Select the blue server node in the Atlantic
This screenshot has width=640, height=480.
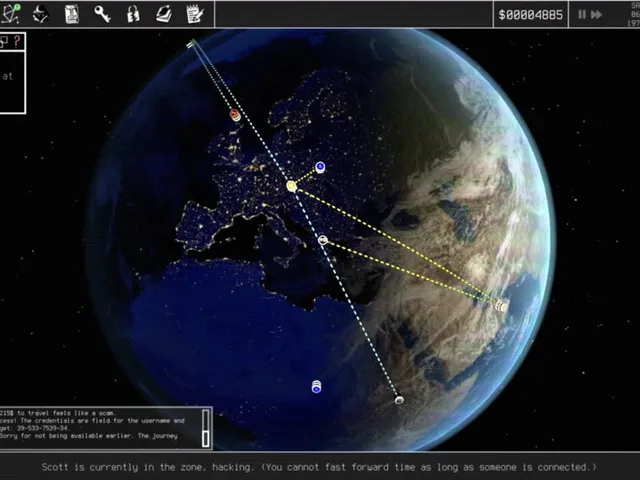click(316, 387)
